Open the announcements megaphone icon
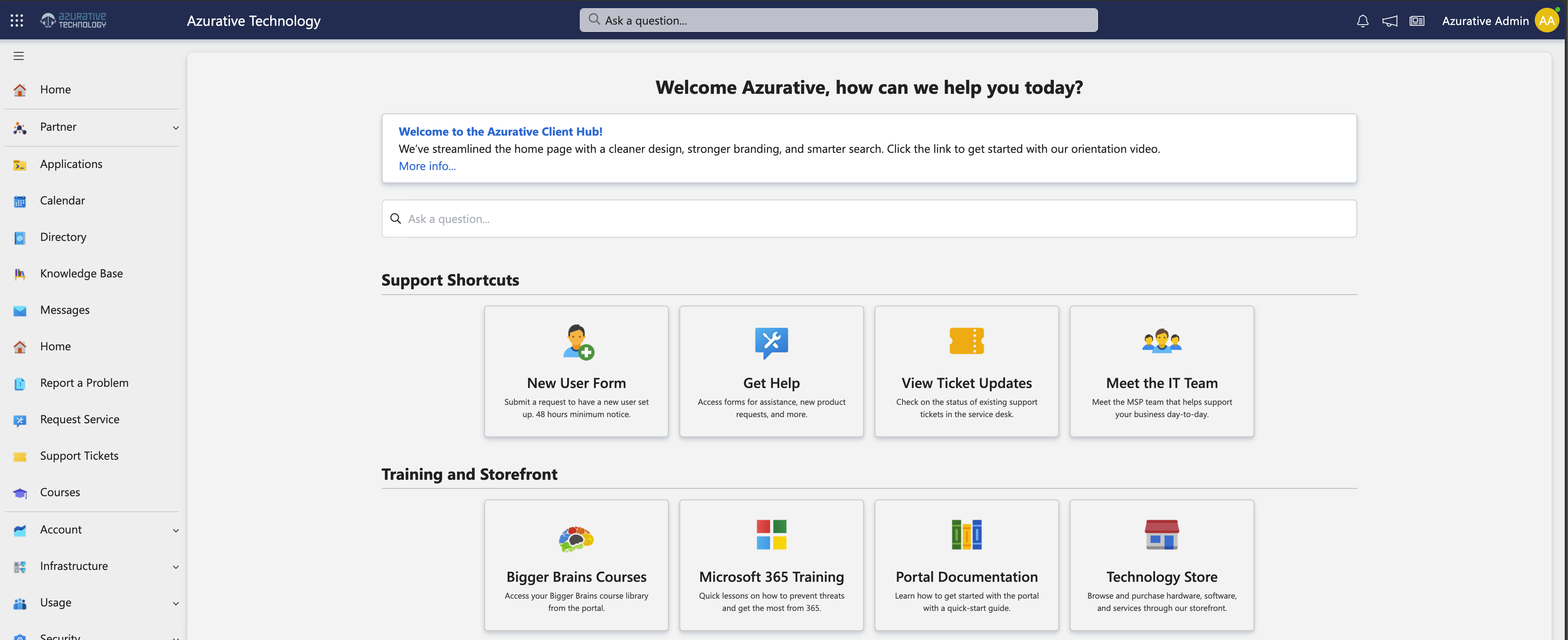 [1390, 20]
